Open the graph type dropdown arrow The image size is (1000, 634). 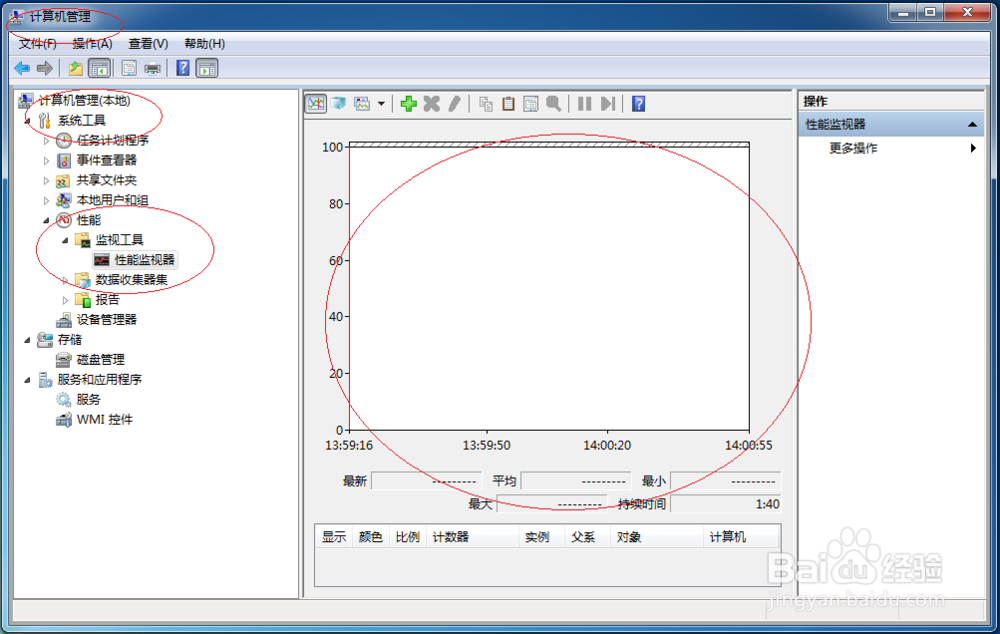pyautogui.click(x=381, y=103)
